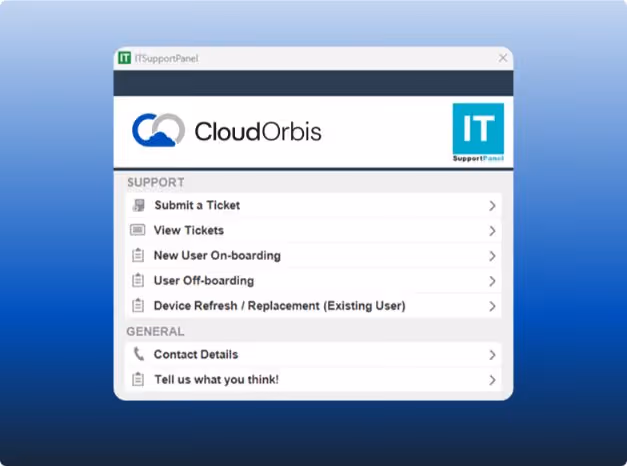Click the GENERAL section heading
Screen dimensions: 627x466
[x=155, y=332]
